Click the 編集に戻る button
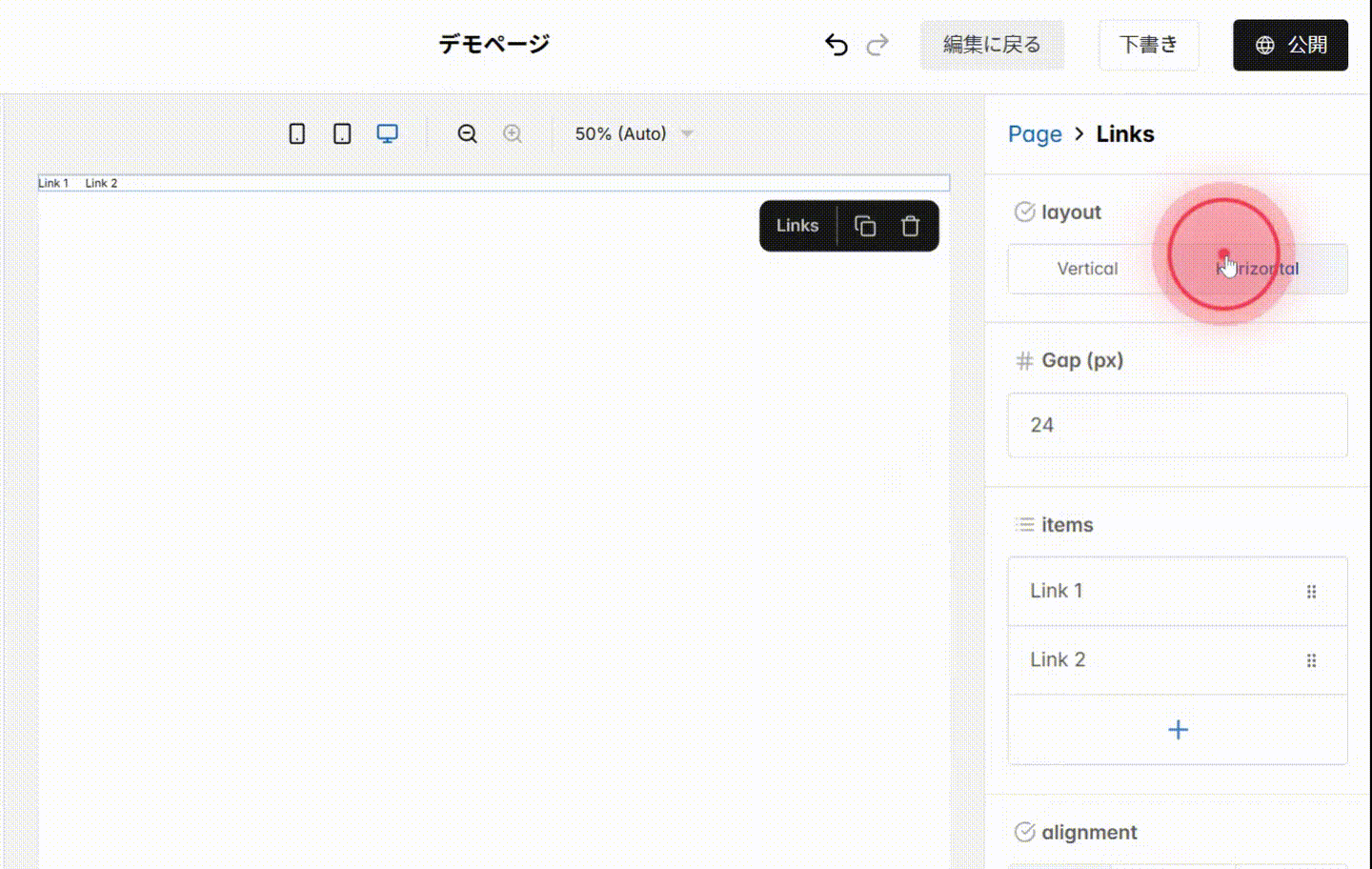 [x=992, y=45]
